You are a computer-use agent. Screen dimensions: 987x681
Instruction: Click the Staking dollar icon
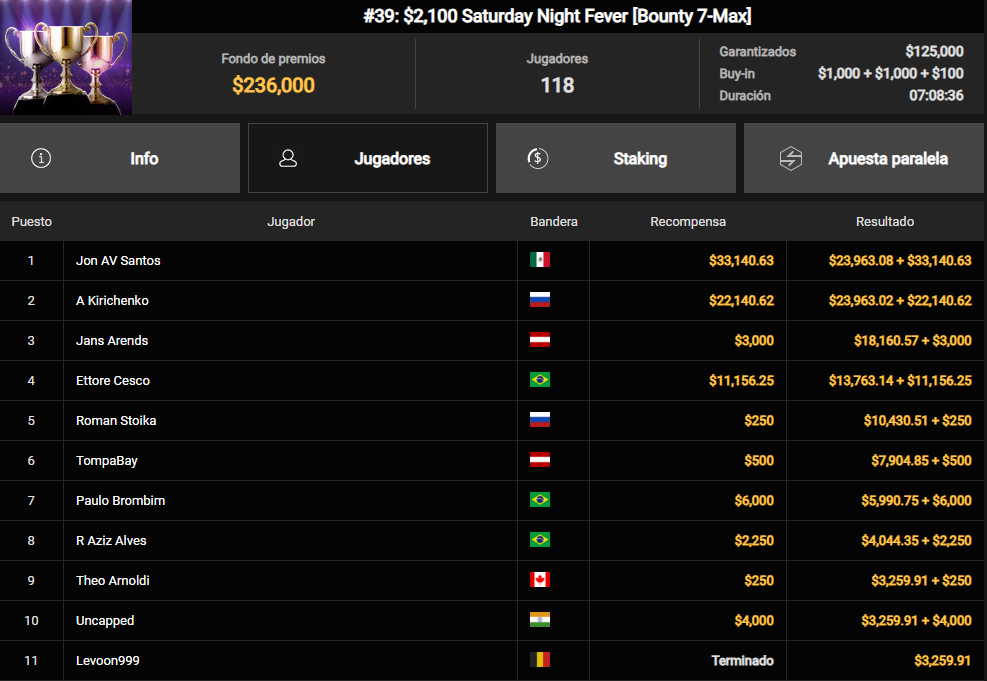pyautogui.click(x=538, y=158)
